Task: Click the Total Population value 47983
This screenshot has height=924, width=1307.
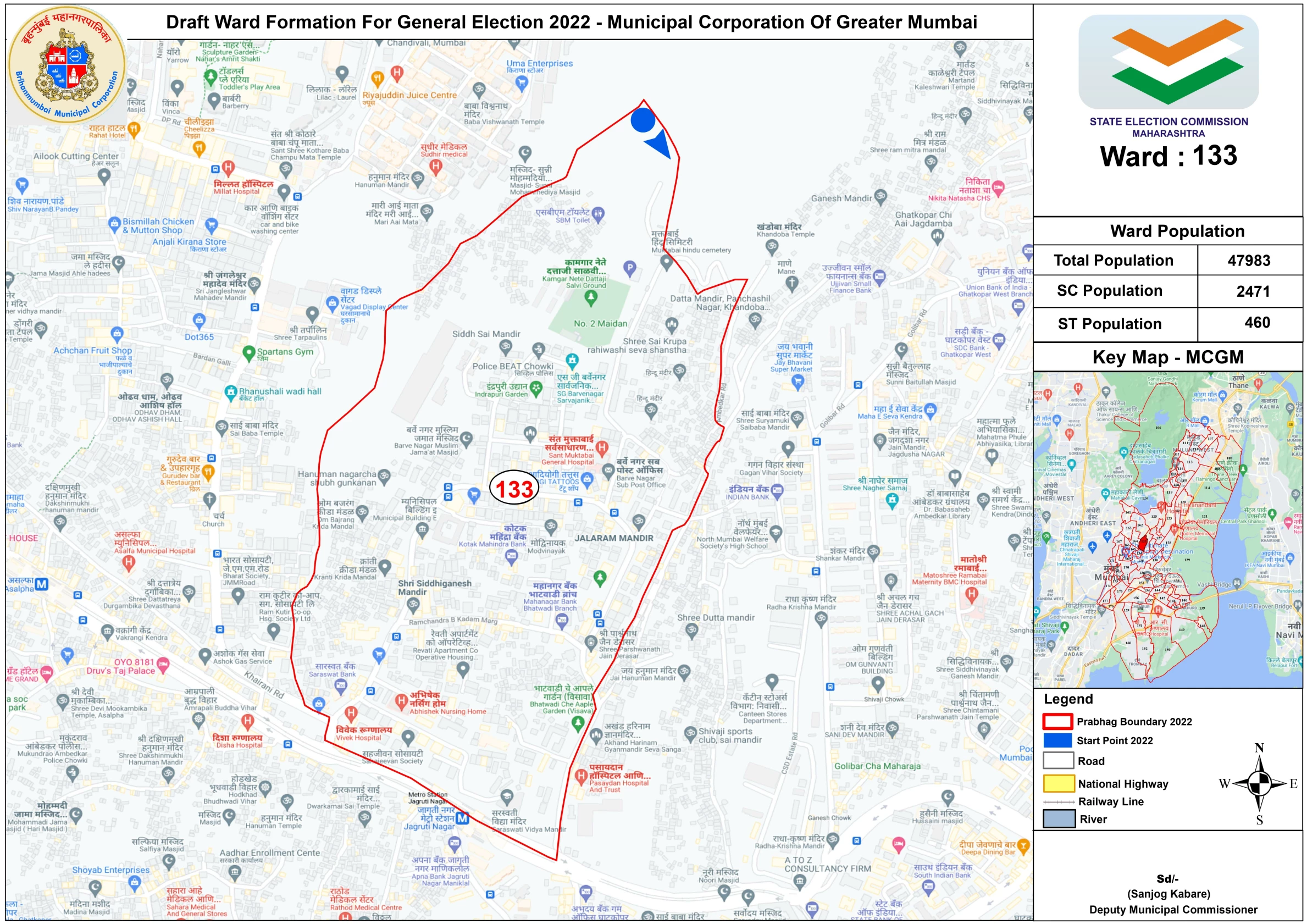Action: pyautogui.click(x=1249, y=261)
